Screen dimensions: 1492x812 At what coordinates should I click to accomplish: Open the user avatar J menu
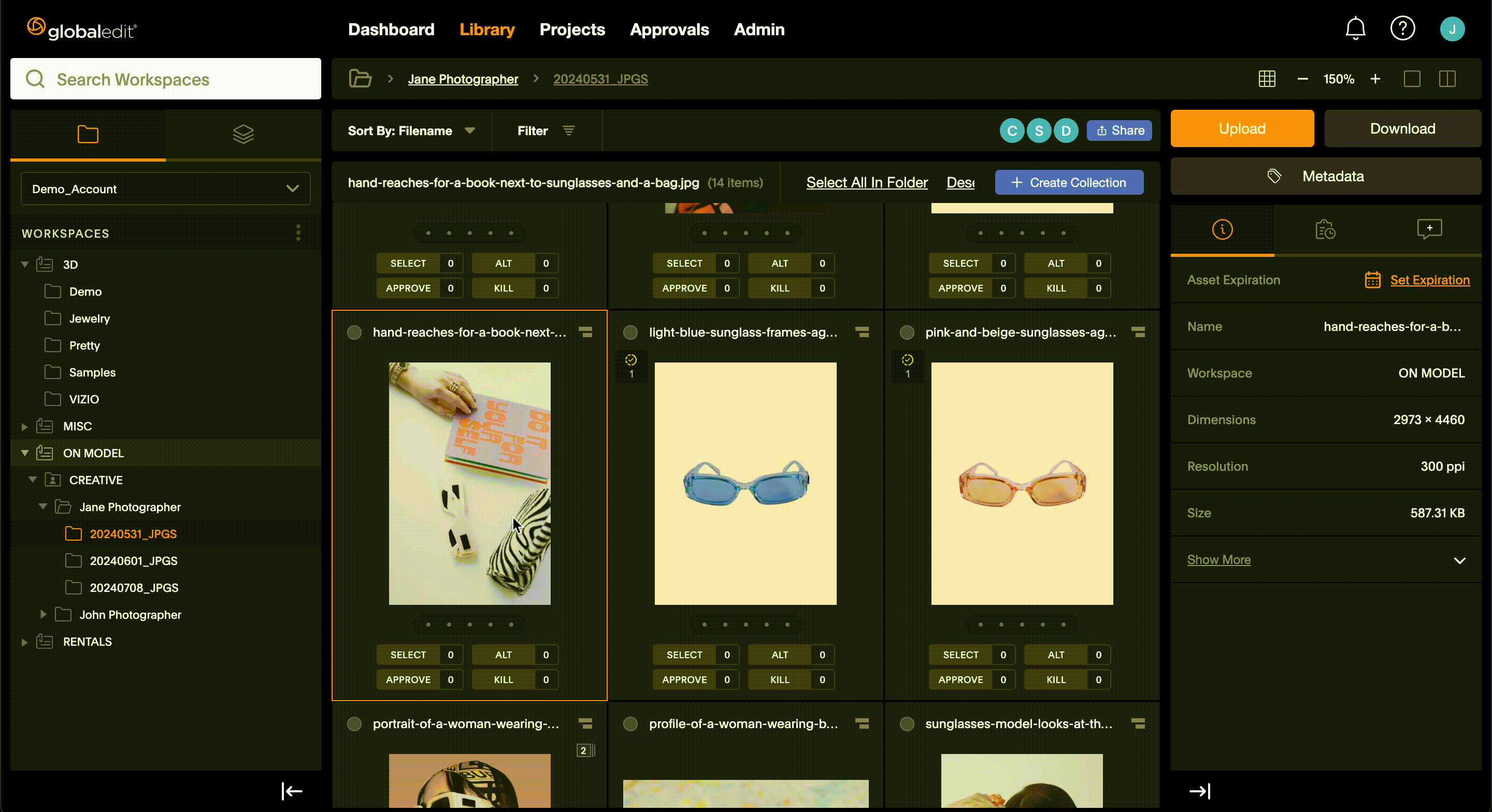point(1452,29)
